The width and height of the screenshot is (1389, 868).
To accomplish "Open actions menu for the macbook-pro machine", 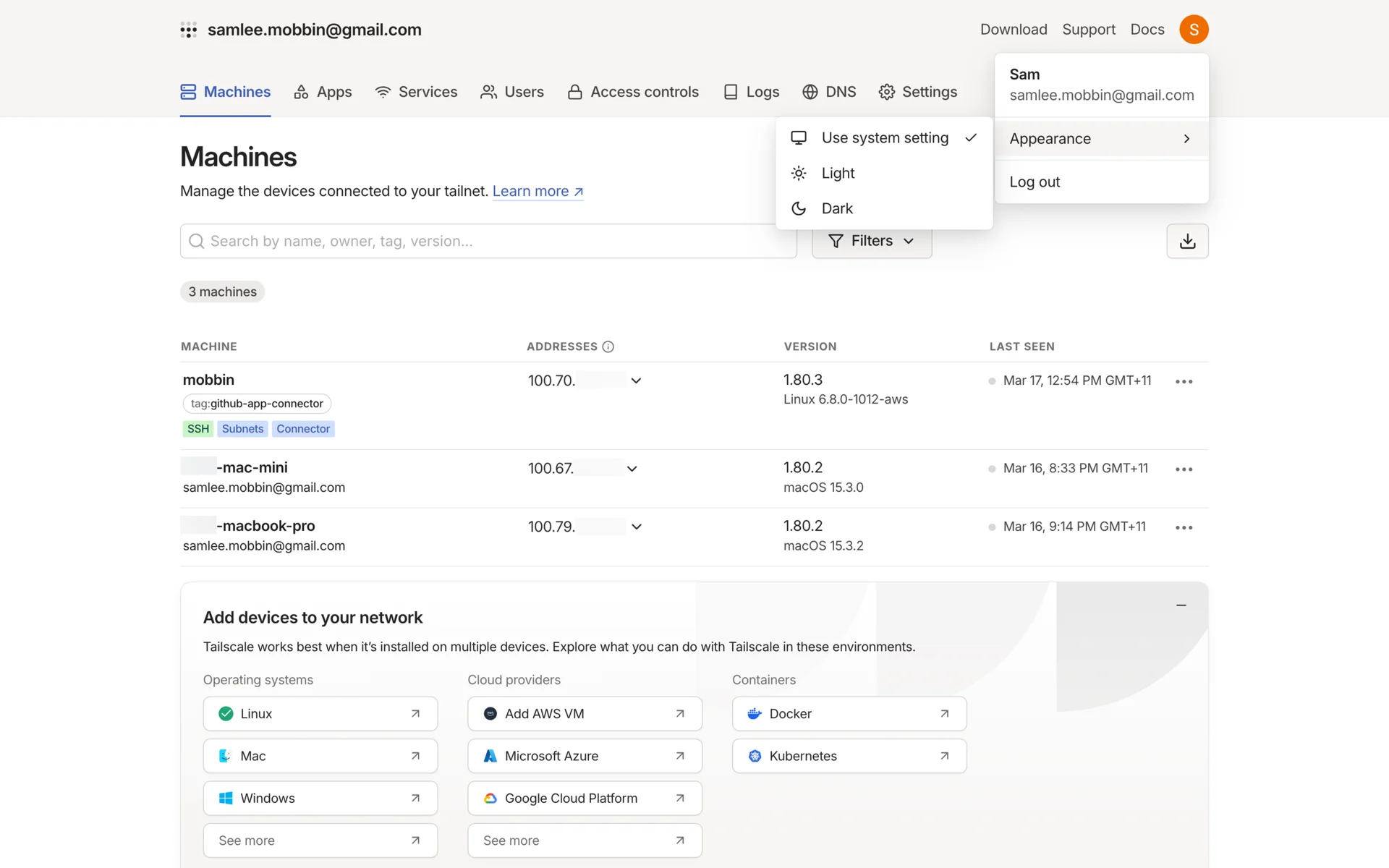I will (x=1184, y=527).
